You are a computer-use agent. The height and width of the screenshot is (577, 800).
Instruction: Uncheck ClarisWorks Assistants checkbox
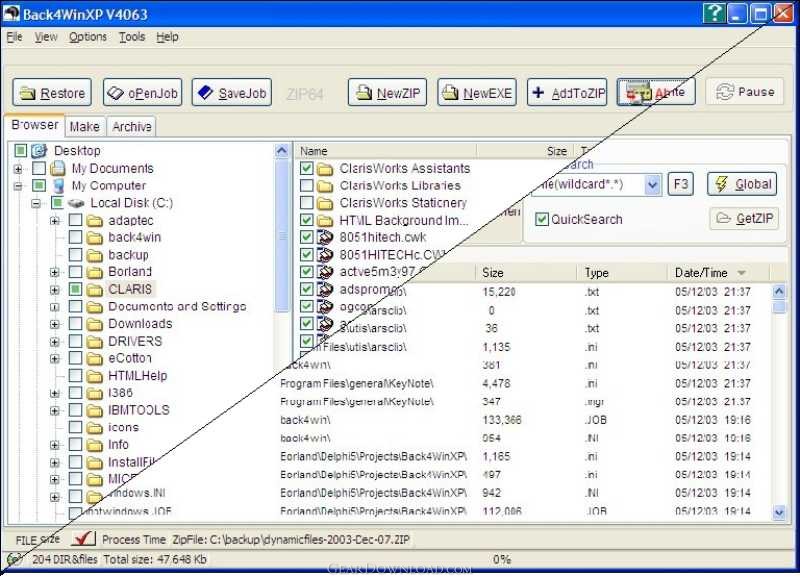pos(306,168)
